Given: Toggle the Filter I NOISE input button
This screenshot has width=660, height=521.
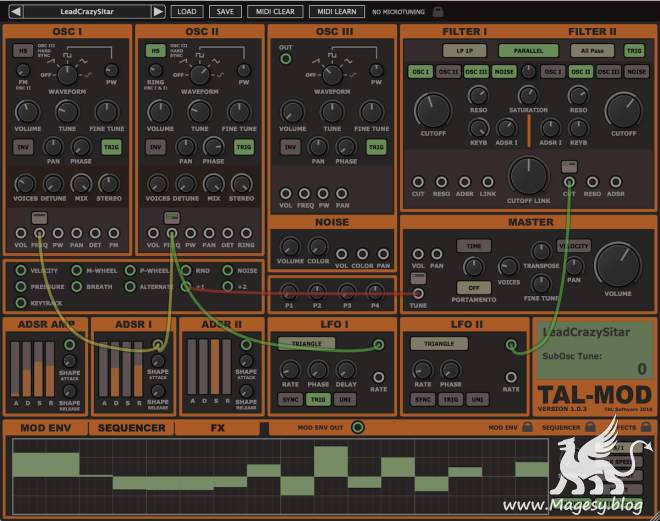Looking at the screenshot, I should [x=504, y=72].
